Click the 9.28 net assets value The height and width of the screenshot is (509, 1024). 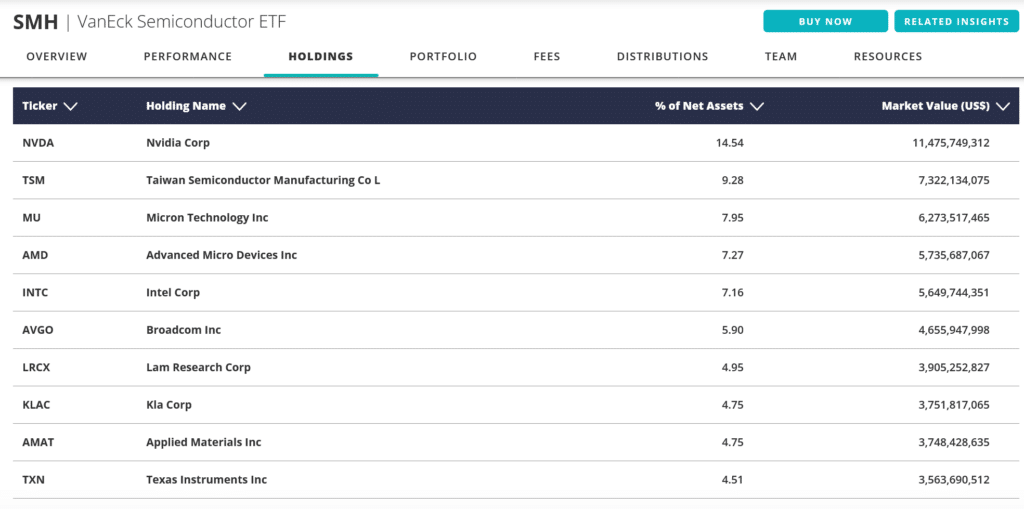point(733,180)
